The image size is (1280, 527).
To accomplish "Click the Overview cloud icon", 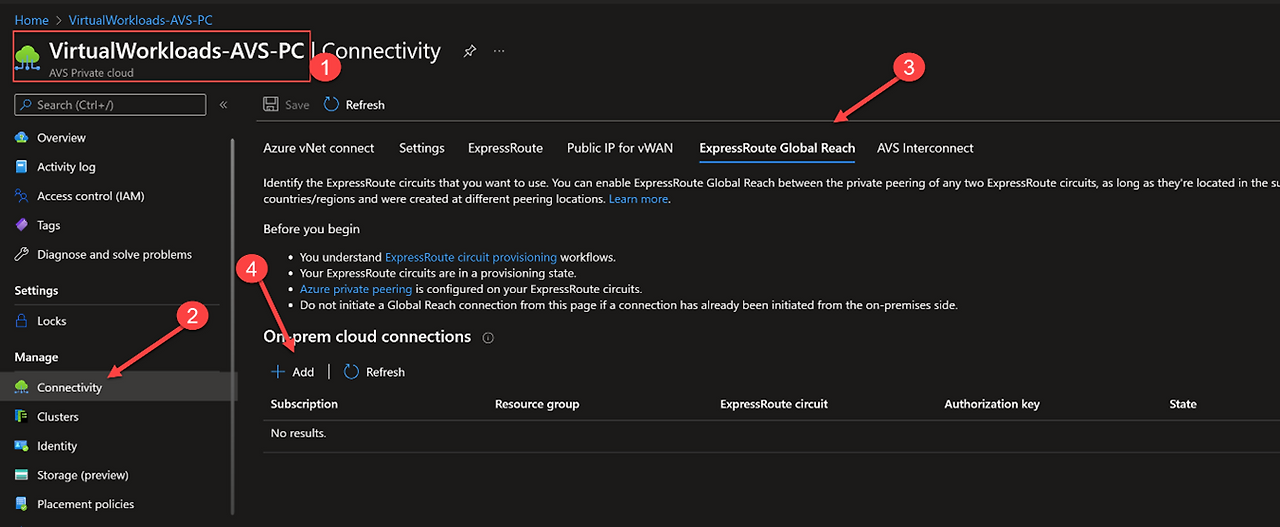I will pos(21,138).
